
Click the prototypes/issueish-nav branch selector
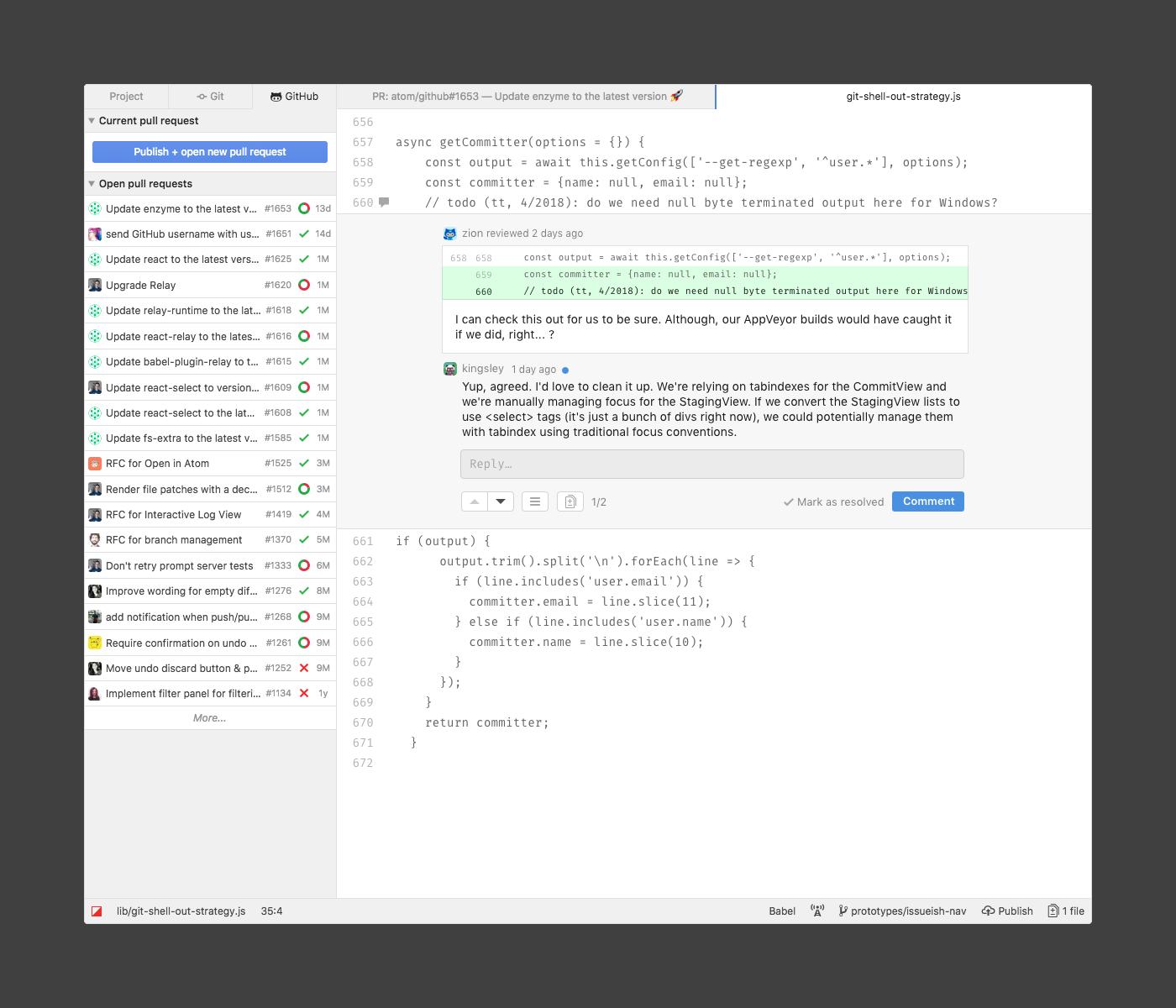(902, 911)
